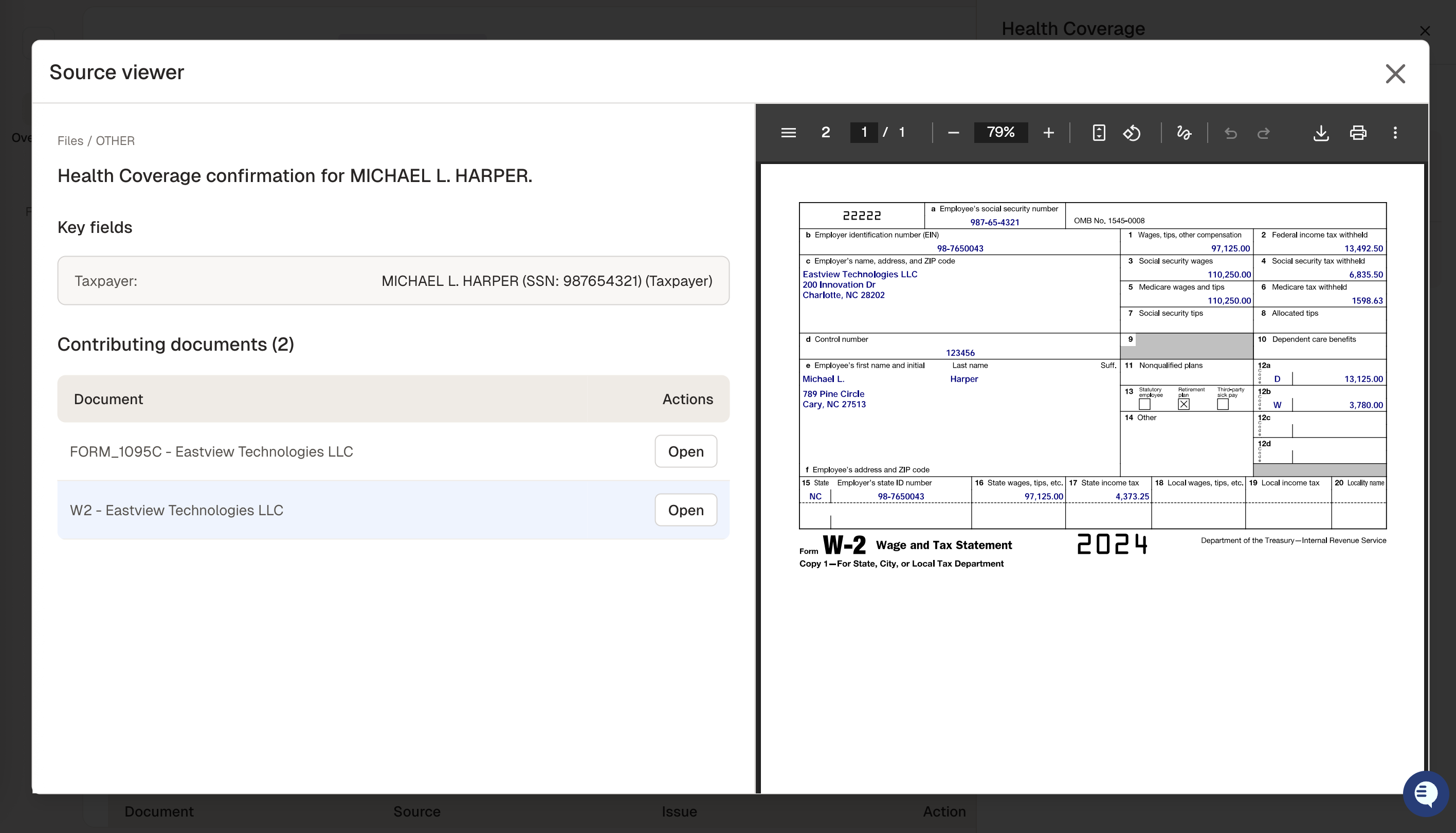1456x833 pixels.
Task: Rotate the document counterclockwise
Action: (1131, 133)
